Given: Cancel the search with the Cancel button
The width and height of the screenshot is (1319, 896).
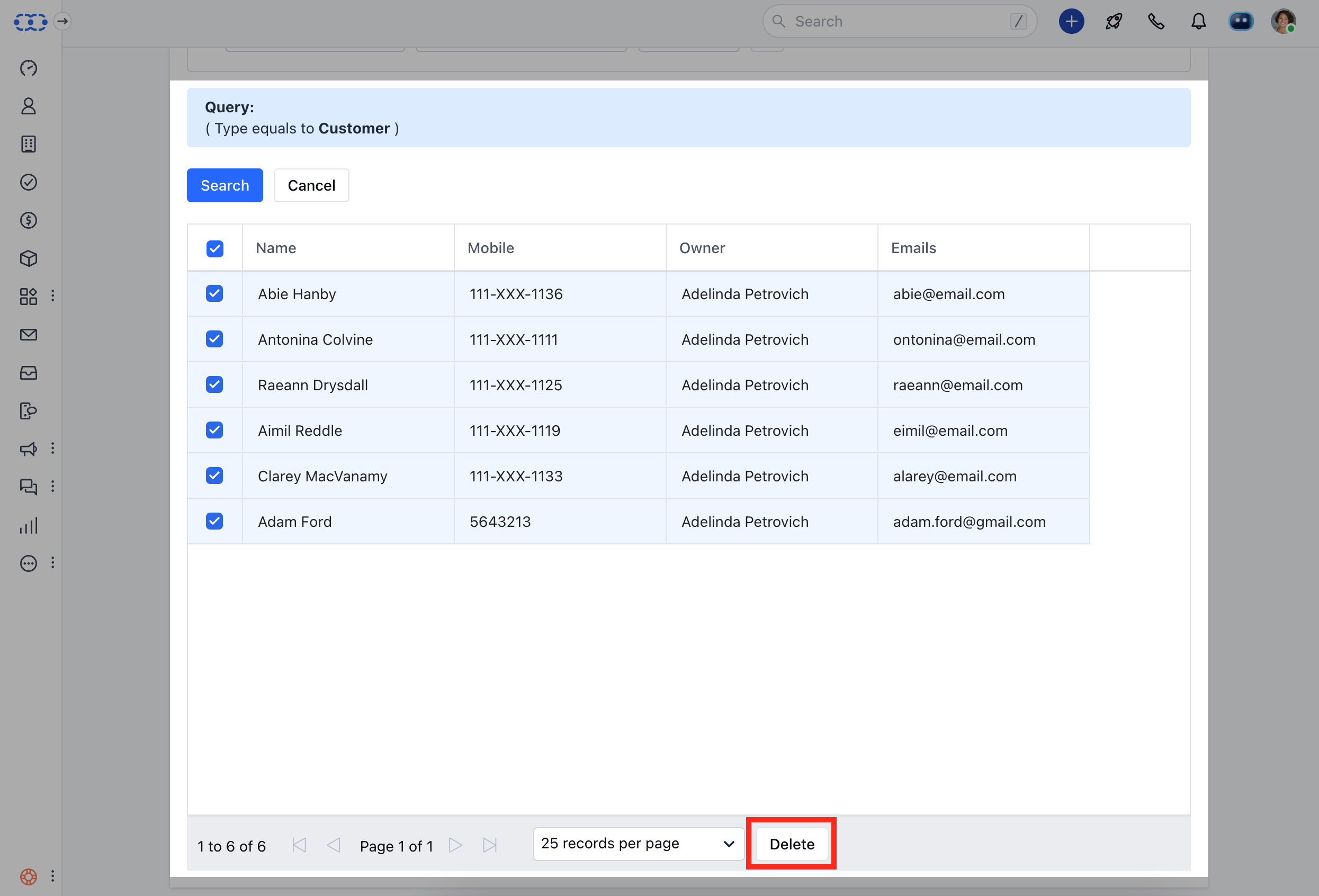Looking at the screenshot, I should pos(311,185).
